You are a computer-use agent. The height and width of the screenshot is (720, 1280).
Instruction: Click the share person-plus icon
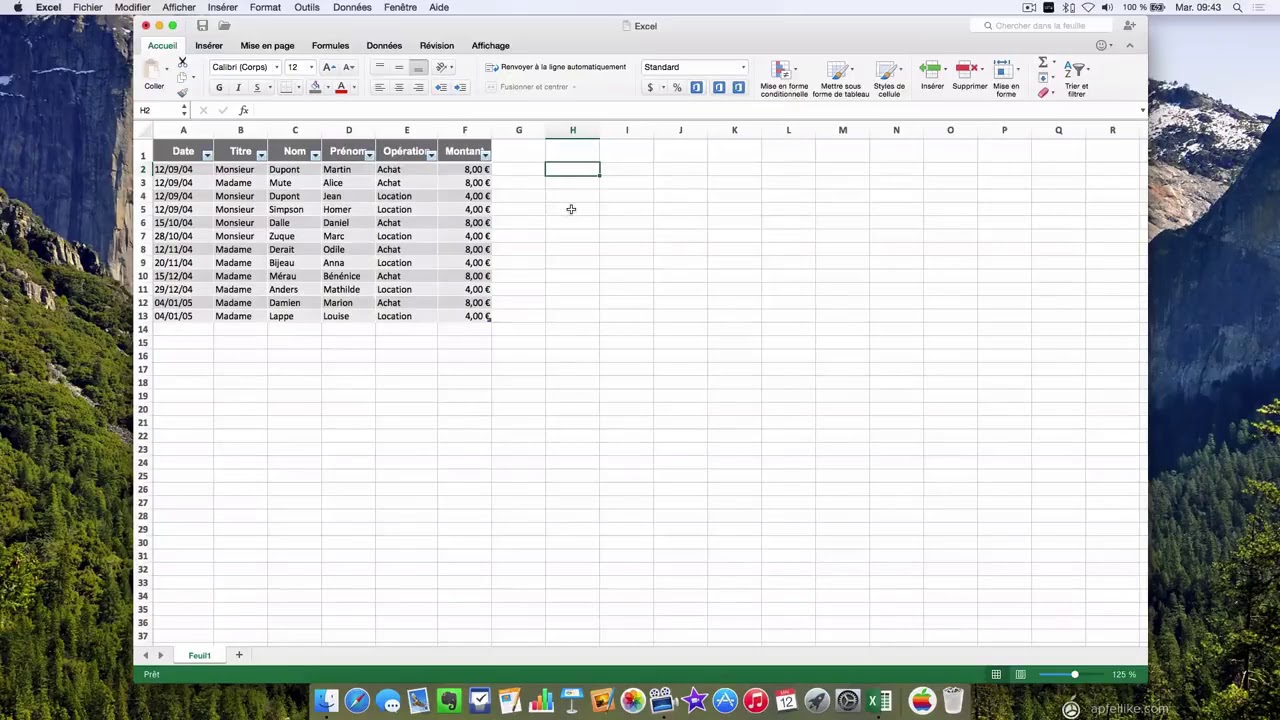1129,26
